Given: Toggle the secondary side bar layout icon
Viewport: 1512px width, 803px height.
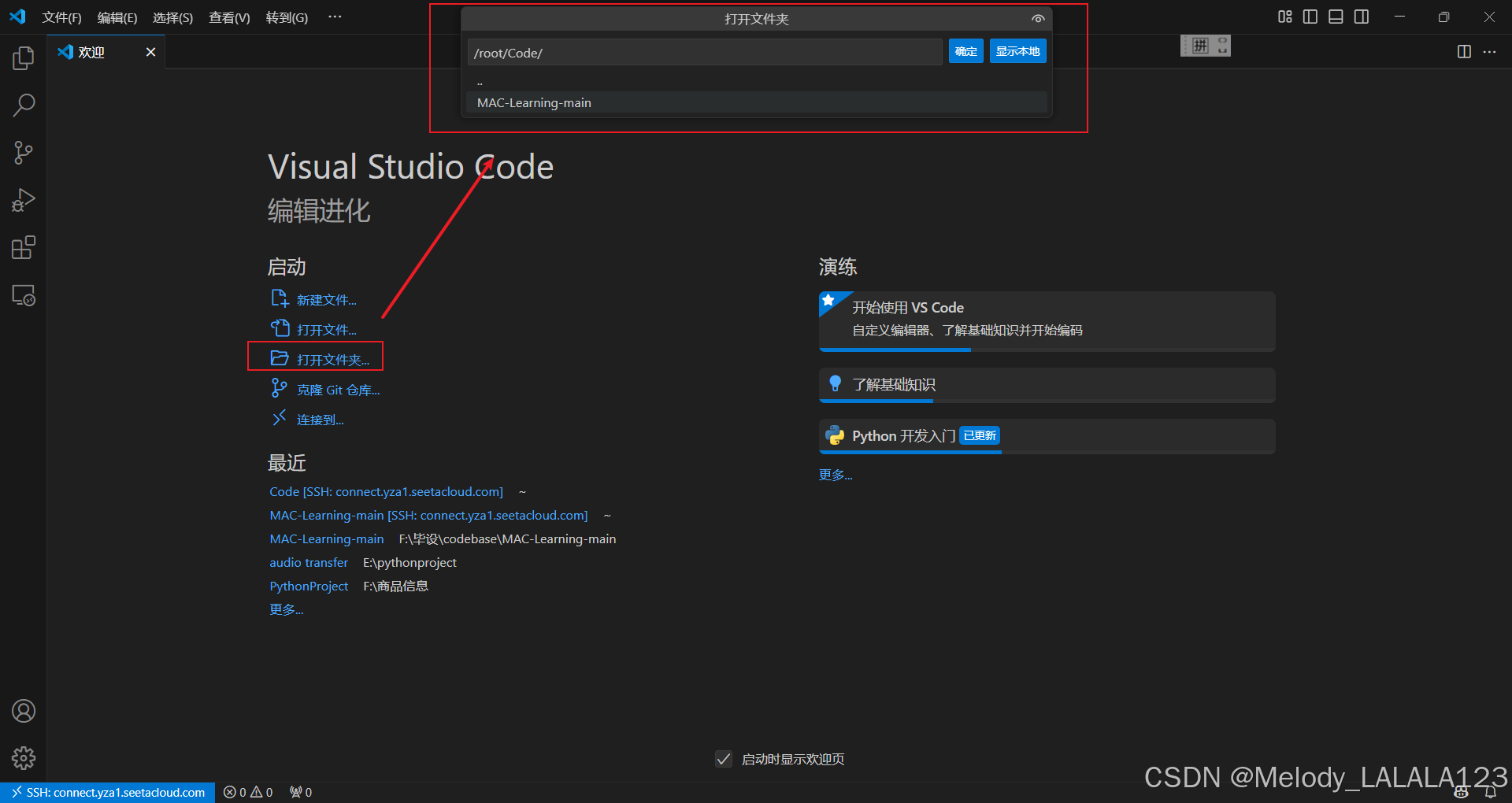Looking at the screenshot, I should pos(1362,17).
